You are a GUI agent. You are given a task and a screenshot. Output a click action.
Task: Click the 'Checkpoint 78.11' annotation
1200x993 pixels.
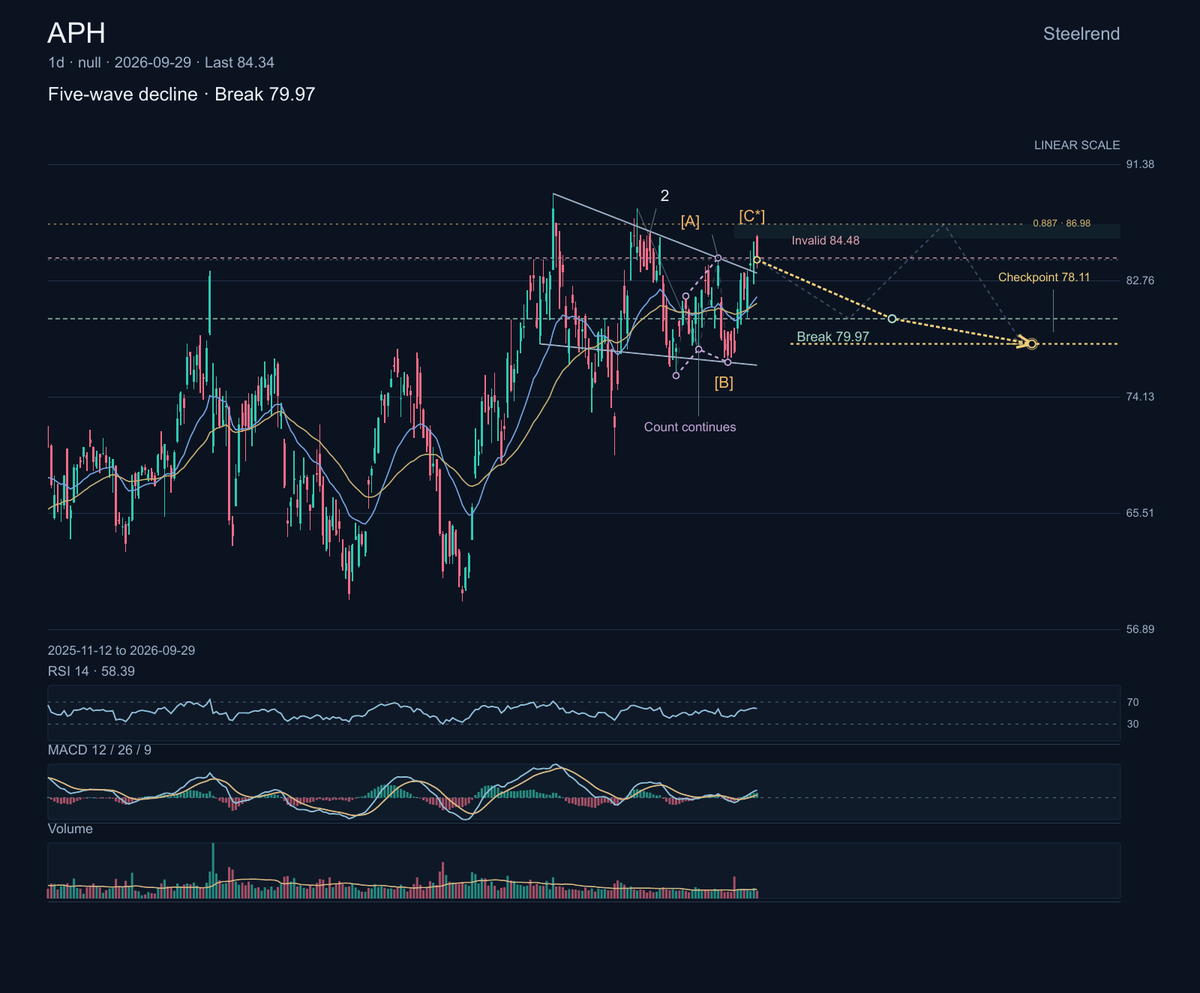(1044, 277)
